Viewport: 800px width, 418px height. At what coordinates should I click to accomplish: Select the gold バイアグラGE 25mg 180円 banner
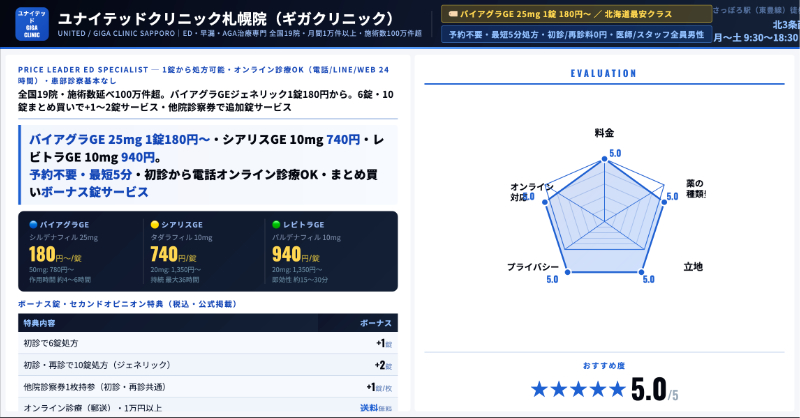point(576,14)
